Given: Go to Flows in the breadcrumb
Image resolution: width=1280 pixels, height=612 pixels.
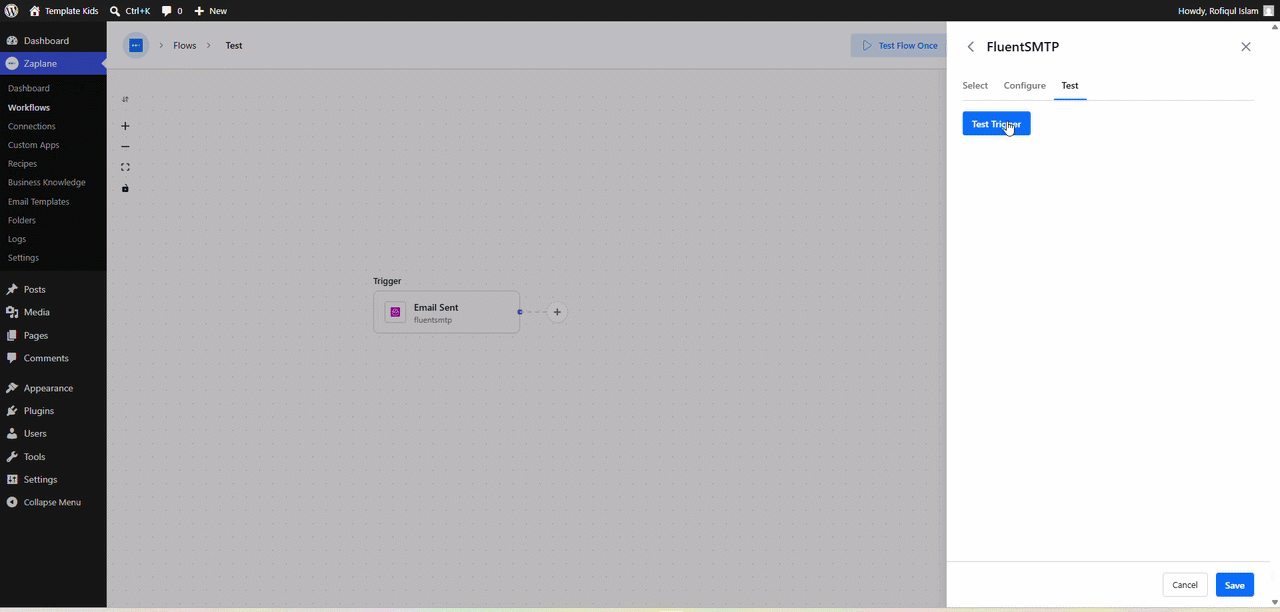Looking at the screenshot, I should pyautogui.click(x=185, y=46).
